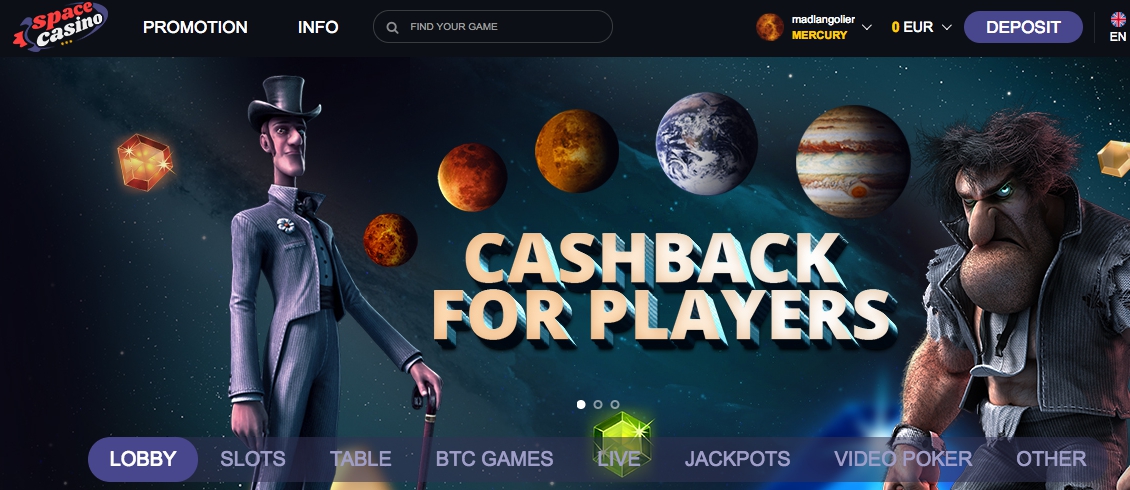Click the UK flag language icon
Viewport: 1130px width, 490px height.
click(1118, 19)
